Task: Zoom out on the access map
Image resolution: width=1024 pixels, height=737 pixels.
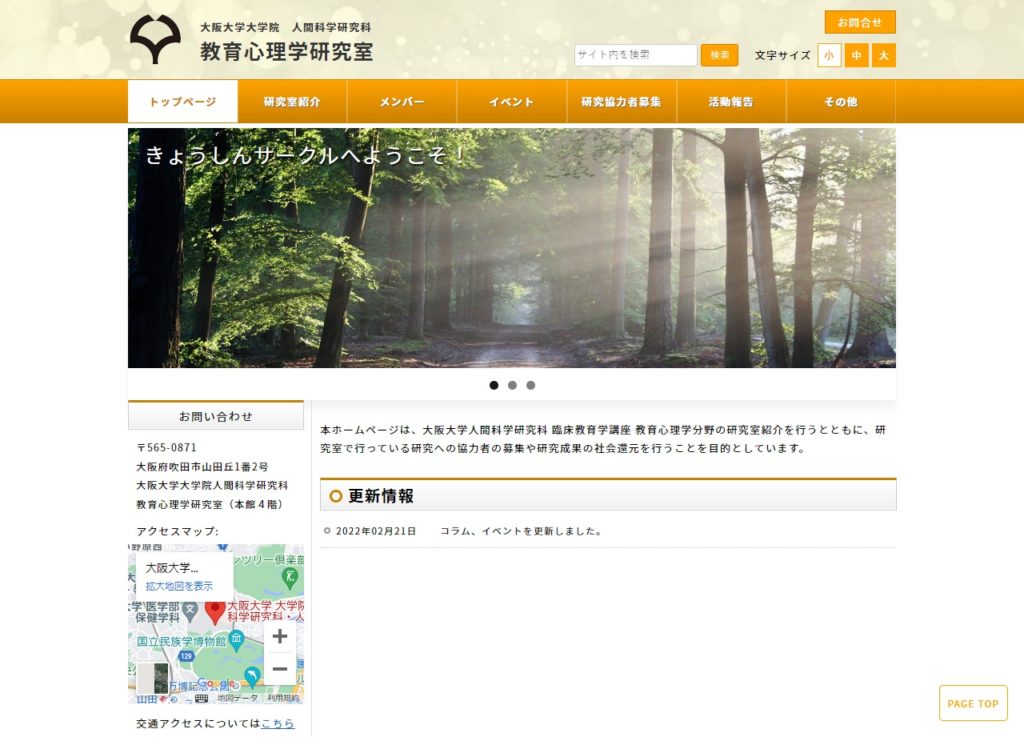Action: point(280,669)
